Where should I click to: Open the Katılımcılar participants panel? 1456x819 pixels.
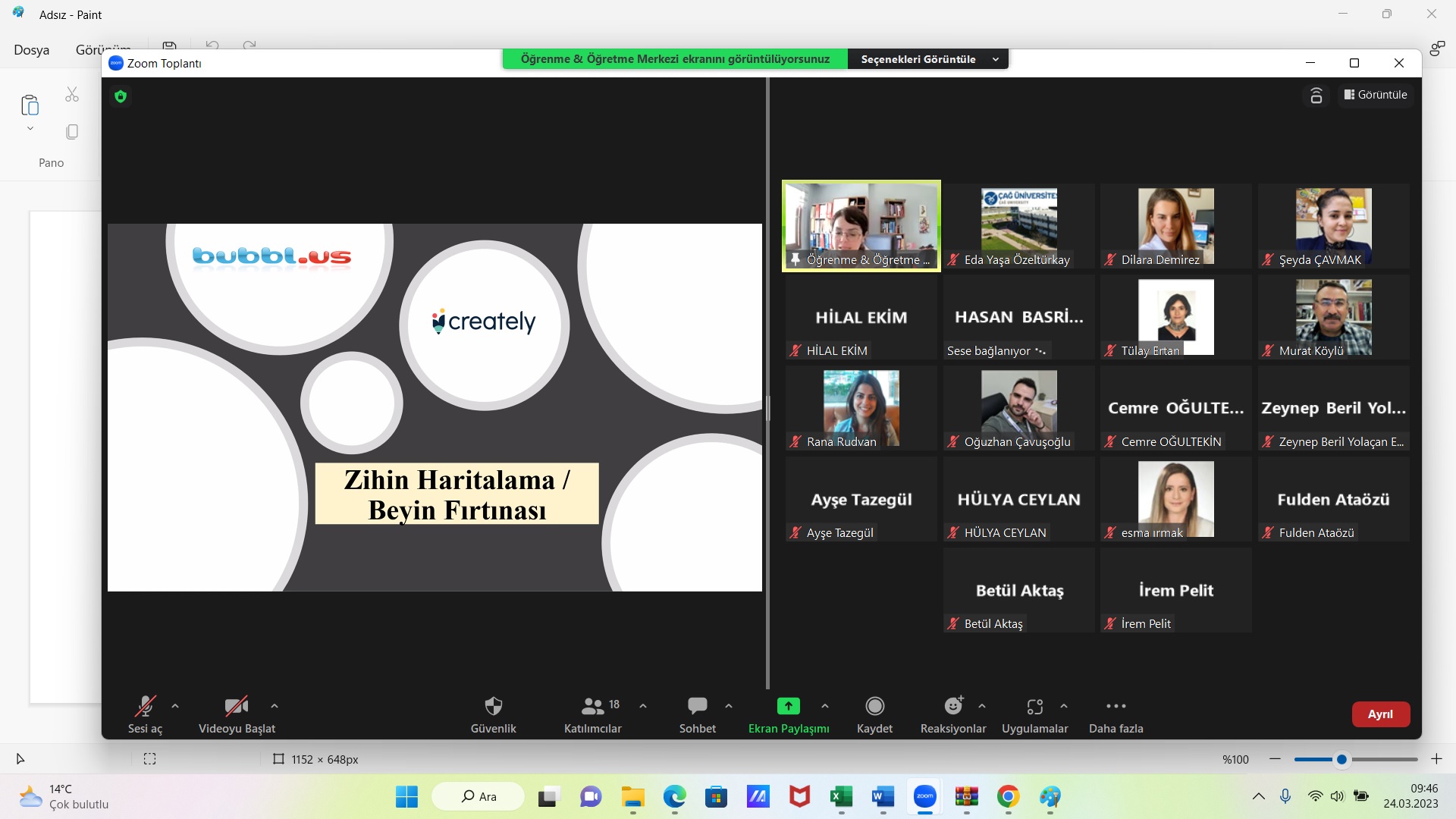click(x=592, y=714)
